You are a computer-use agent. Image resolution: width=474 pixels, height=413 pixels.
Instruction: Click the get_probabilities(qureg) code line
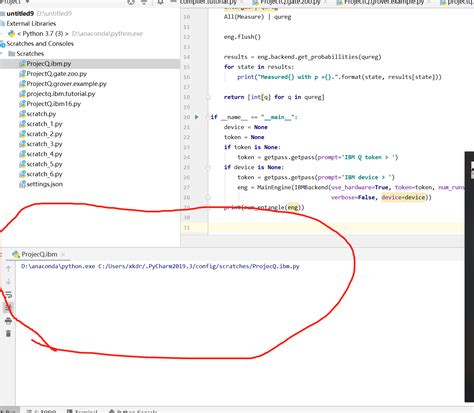[302, 57]
